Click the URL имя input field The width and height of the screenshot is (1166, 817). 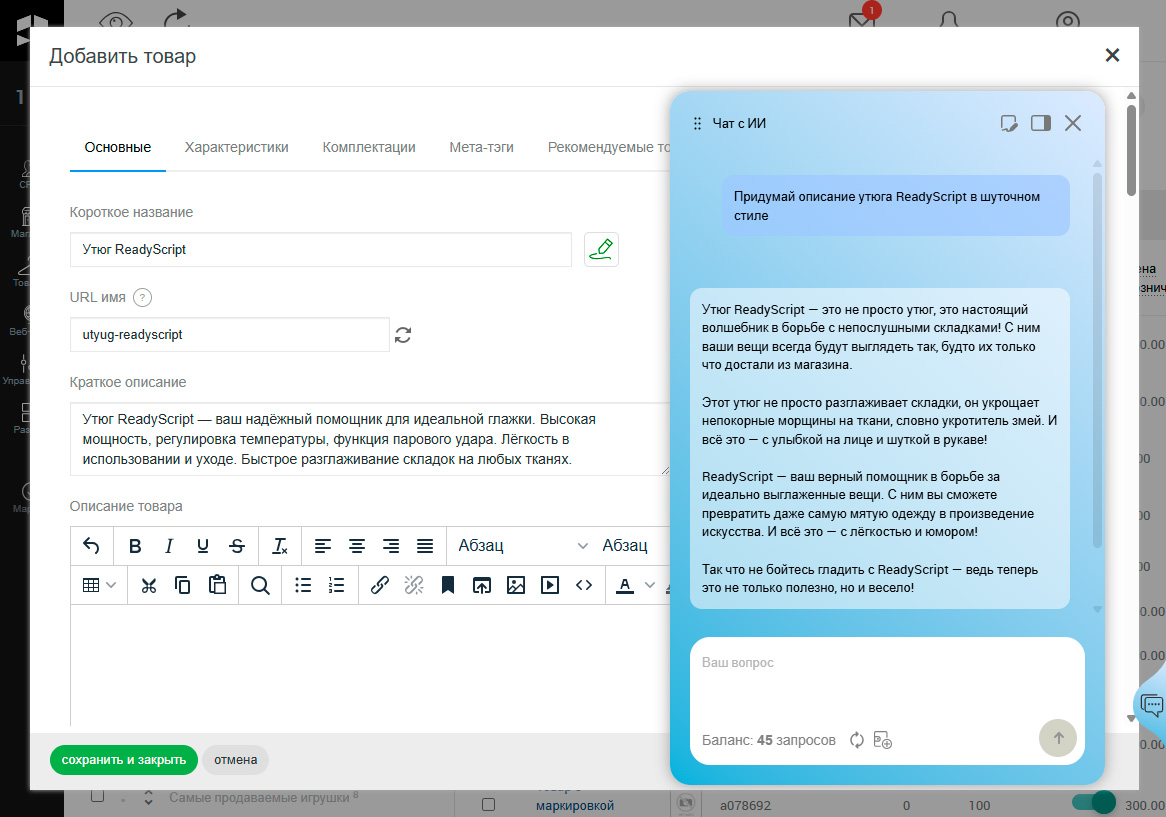(230, 335)
